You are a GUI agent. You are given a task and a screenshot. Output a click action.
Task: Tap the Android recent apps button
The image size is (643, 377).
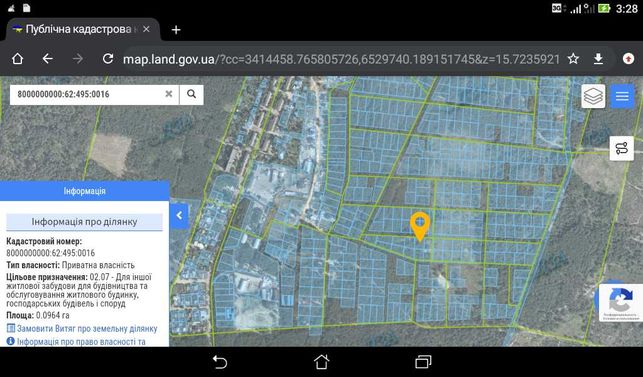423,362
